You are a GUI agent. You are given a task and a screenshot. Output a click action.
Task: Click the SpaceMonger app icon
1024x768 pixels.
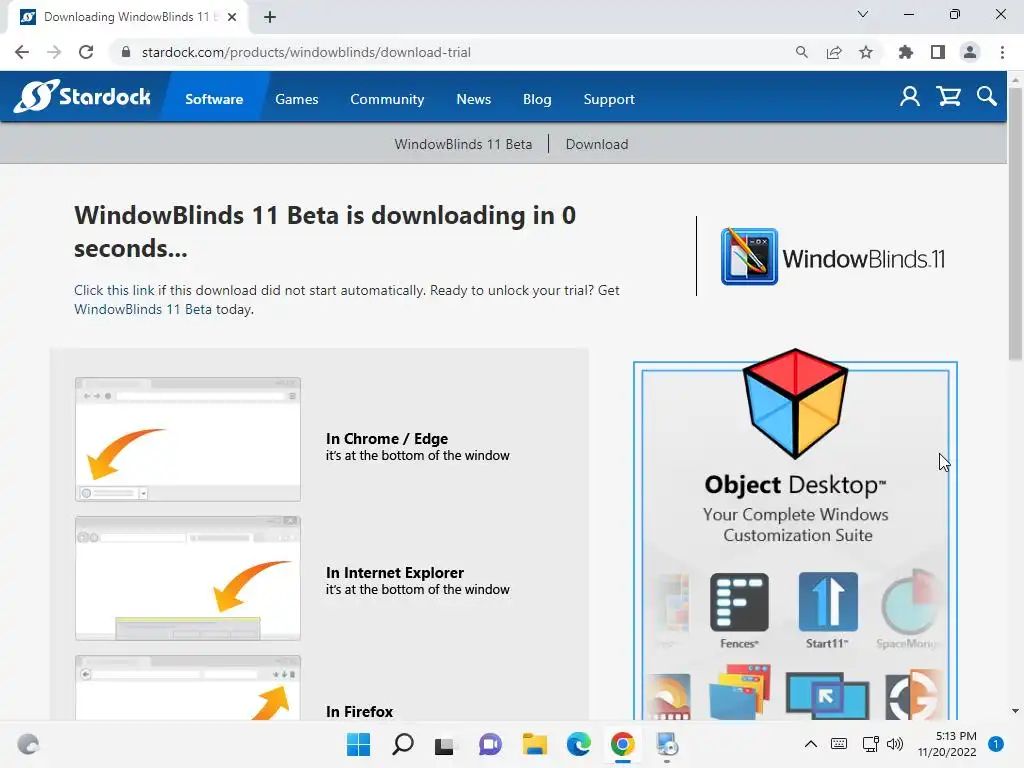910,602
